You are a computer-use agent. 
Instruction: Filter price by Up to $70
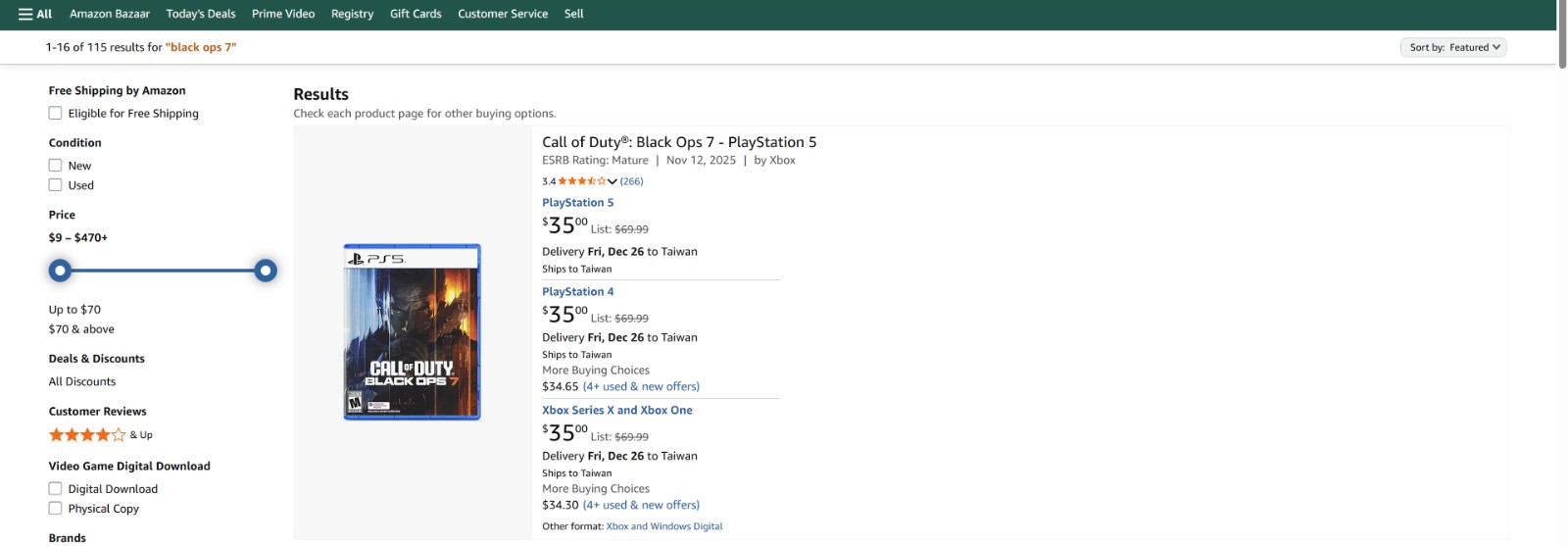click(x=74, y=310)
